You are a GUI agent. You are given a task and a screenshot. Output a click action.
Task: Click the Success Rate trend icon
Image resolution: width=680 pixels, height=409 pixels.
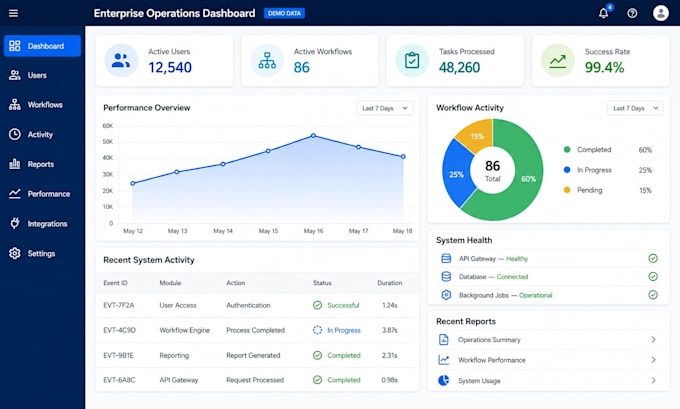coord(558,60)
